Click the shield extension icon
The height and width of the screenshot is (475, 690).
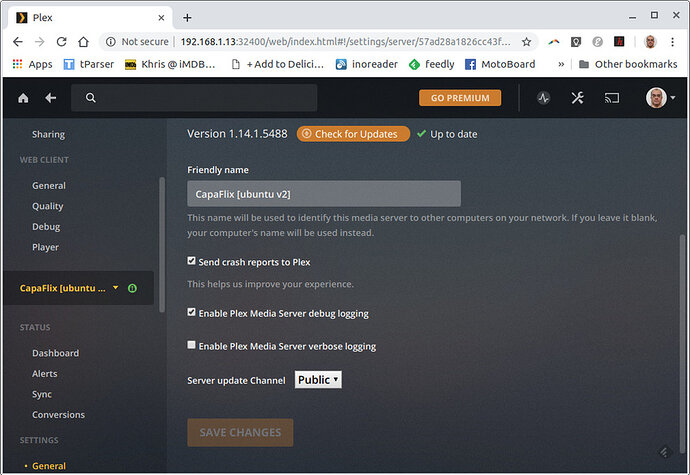pos(576,42)
